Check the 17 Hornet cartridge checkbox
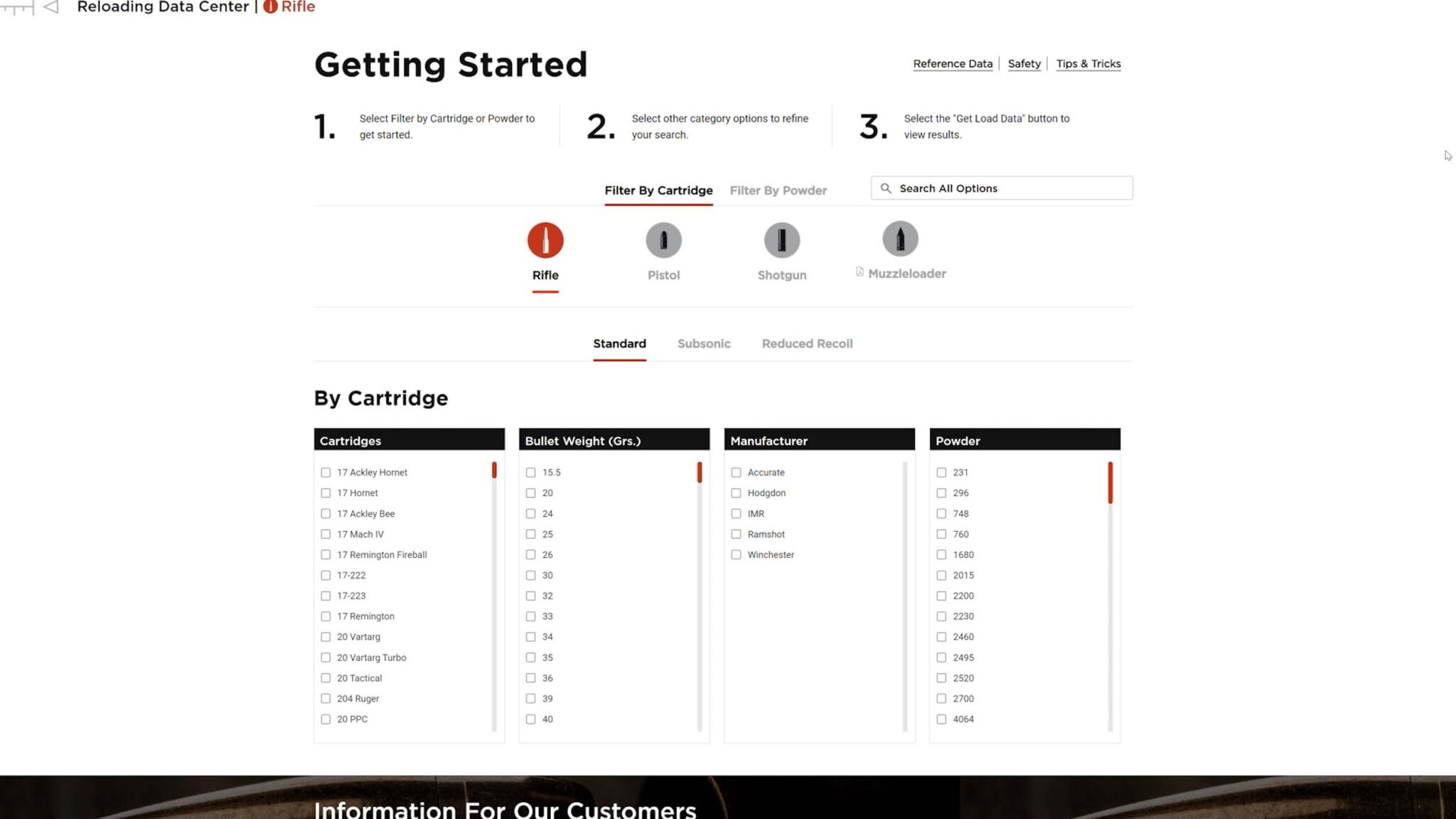Screen dimensions: 1456x819 [326, 493]
